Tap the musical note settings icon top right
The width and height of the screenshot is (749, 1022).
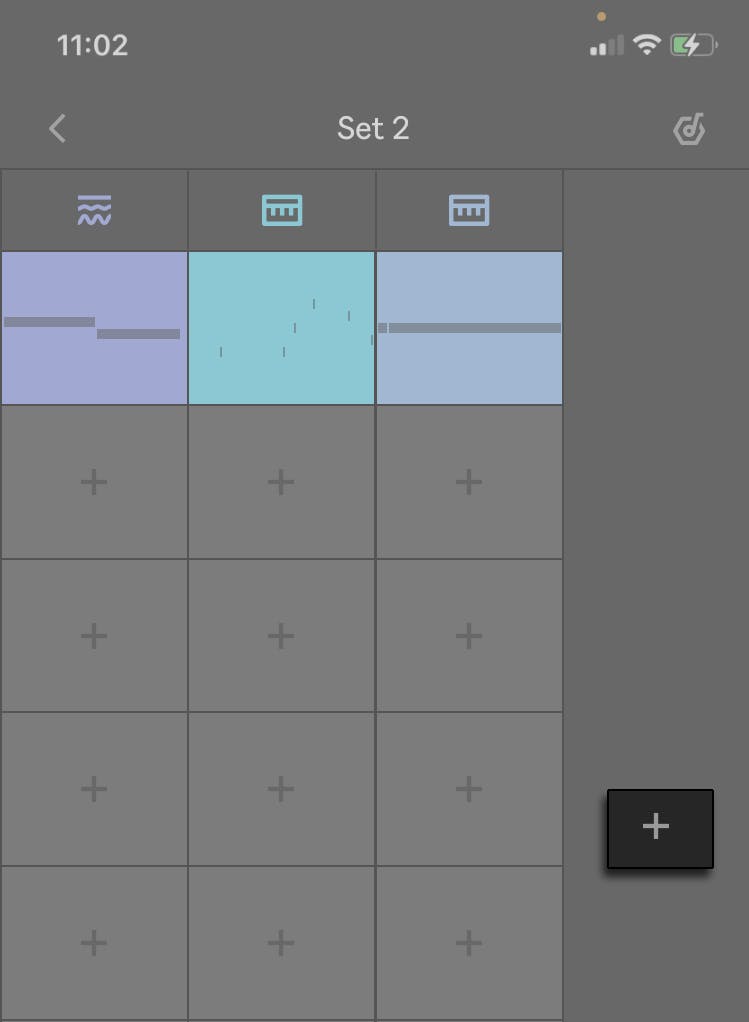pyautogui.click(x=689, y=128)
